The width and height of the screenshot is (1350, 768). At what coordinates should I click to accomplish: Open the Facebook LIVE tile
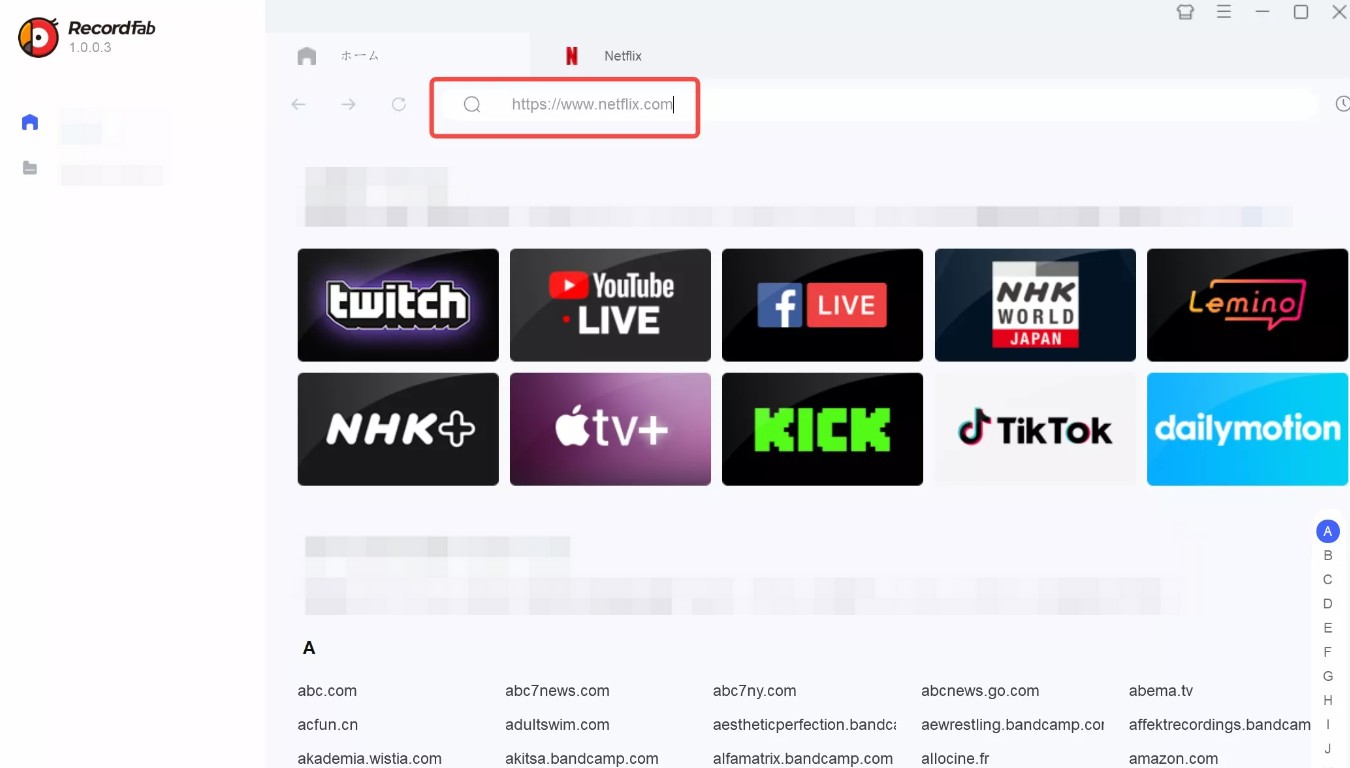822,305
